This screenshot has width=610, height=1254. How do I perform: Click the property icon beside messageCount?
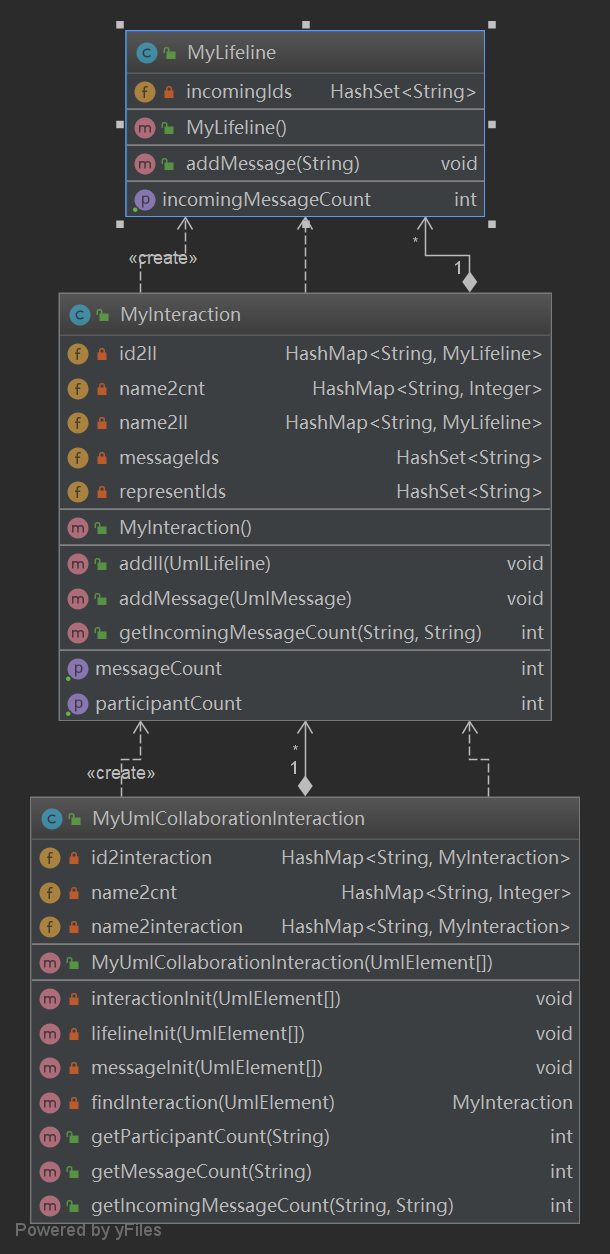click(x=77, y=669)
